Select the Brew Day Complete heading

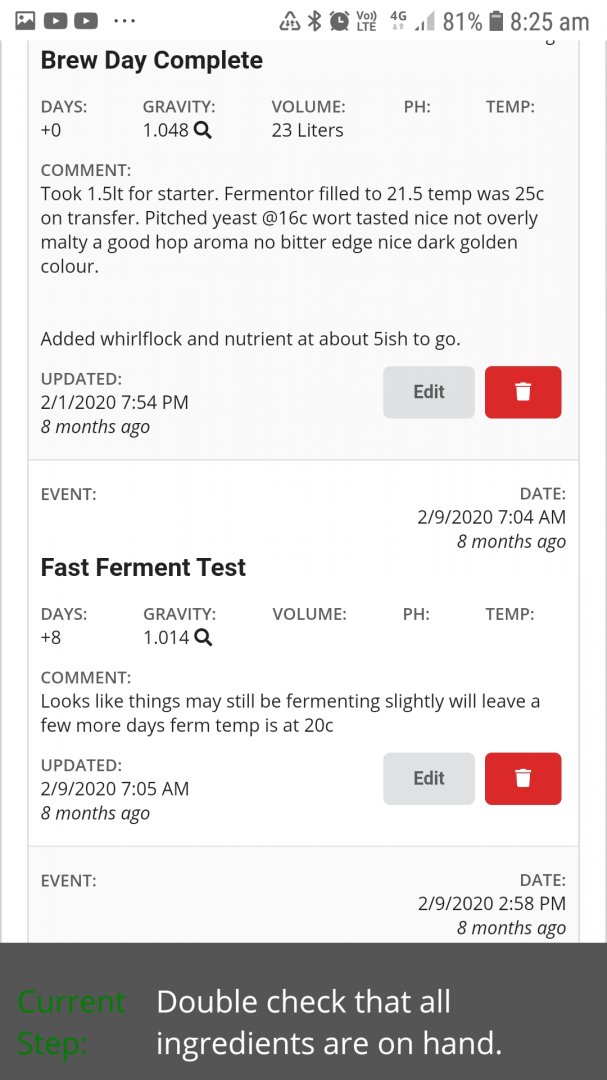click(151, 60)
